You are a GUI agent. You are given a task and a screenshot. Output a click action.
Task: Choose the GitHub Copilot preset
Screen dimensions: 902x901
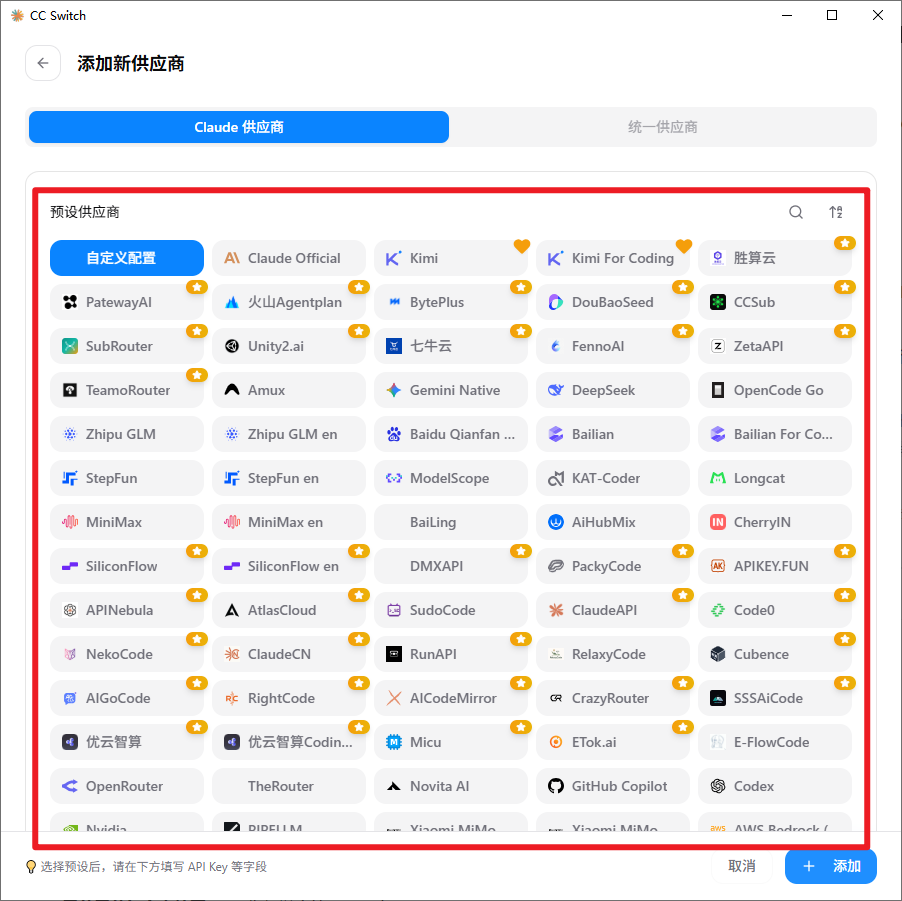pyautogui.click(x=613, y=787)
